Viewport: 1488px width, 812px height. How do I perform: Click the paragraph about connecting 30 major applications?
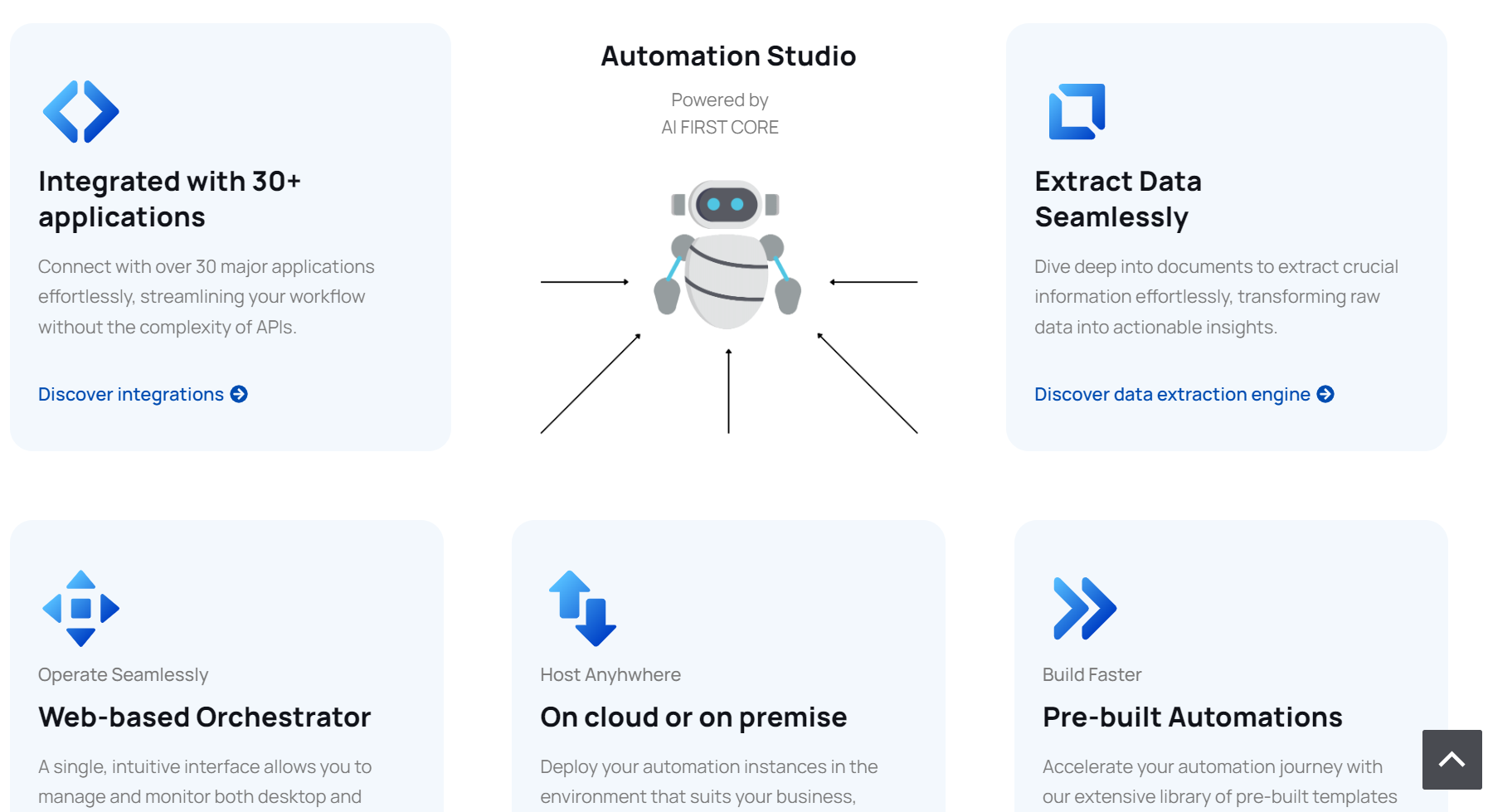207,296
